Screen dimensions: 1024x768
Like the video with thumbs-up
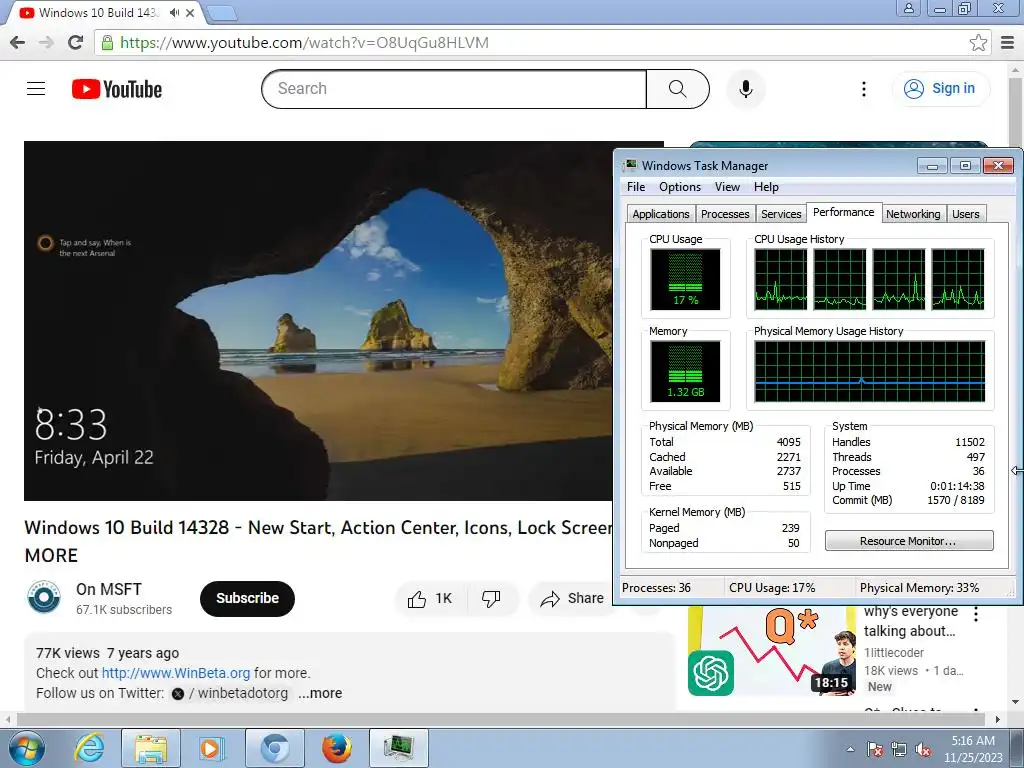point(430,598)
